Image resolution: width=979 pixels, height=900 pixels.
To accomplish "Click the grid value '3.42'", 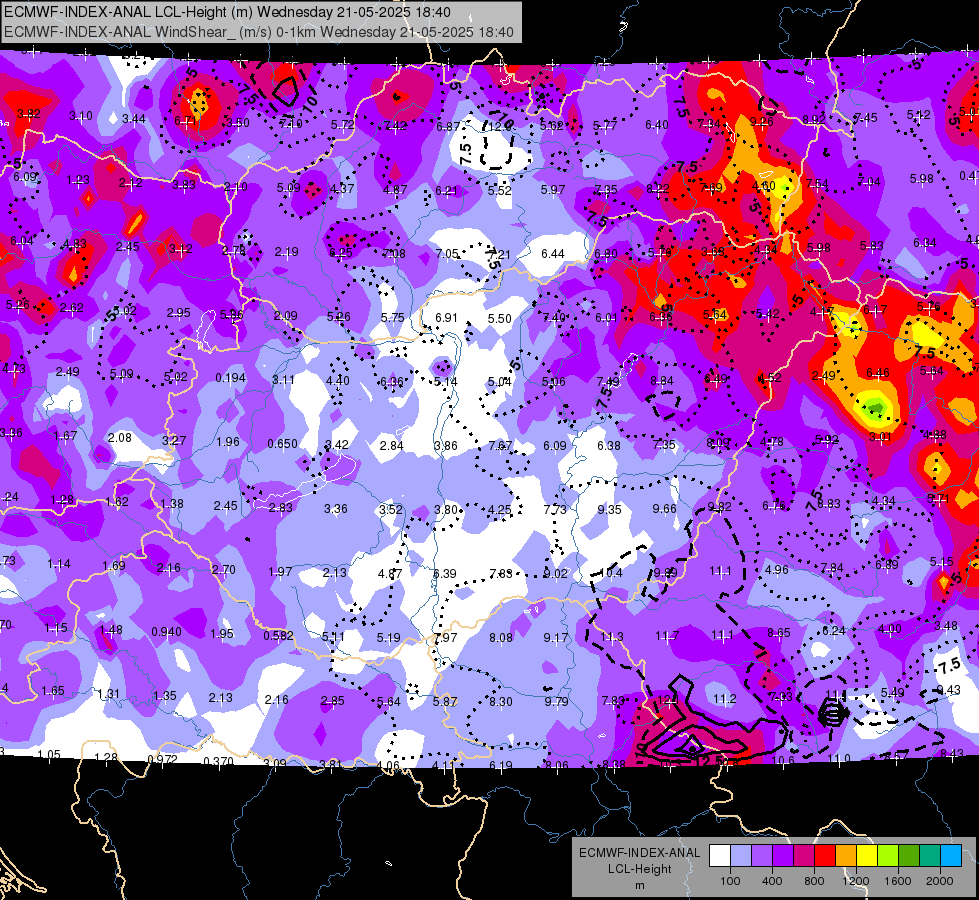I will coord(337,445).
